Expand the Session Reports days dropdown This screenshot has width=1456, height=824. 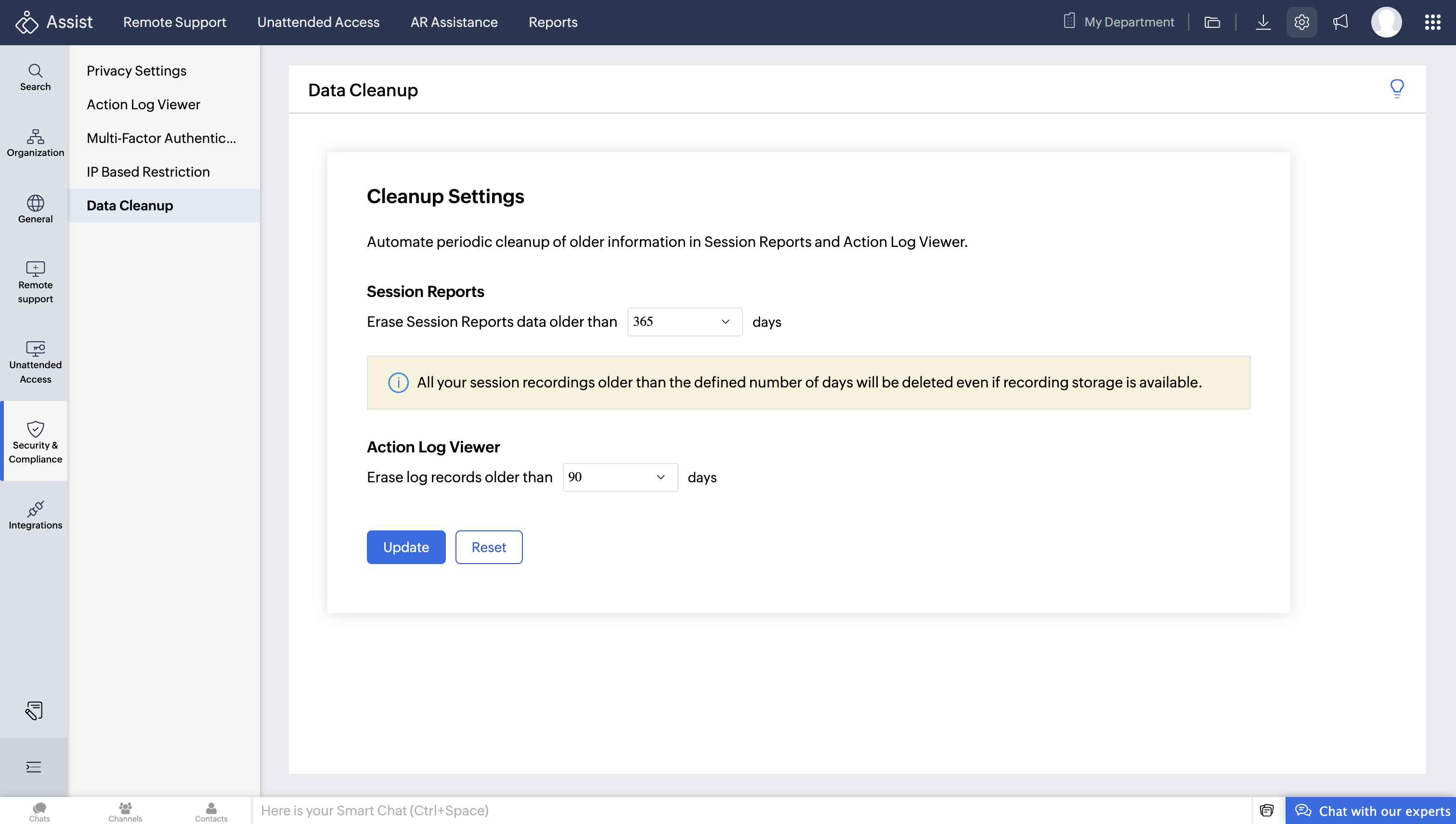(684, 322)
